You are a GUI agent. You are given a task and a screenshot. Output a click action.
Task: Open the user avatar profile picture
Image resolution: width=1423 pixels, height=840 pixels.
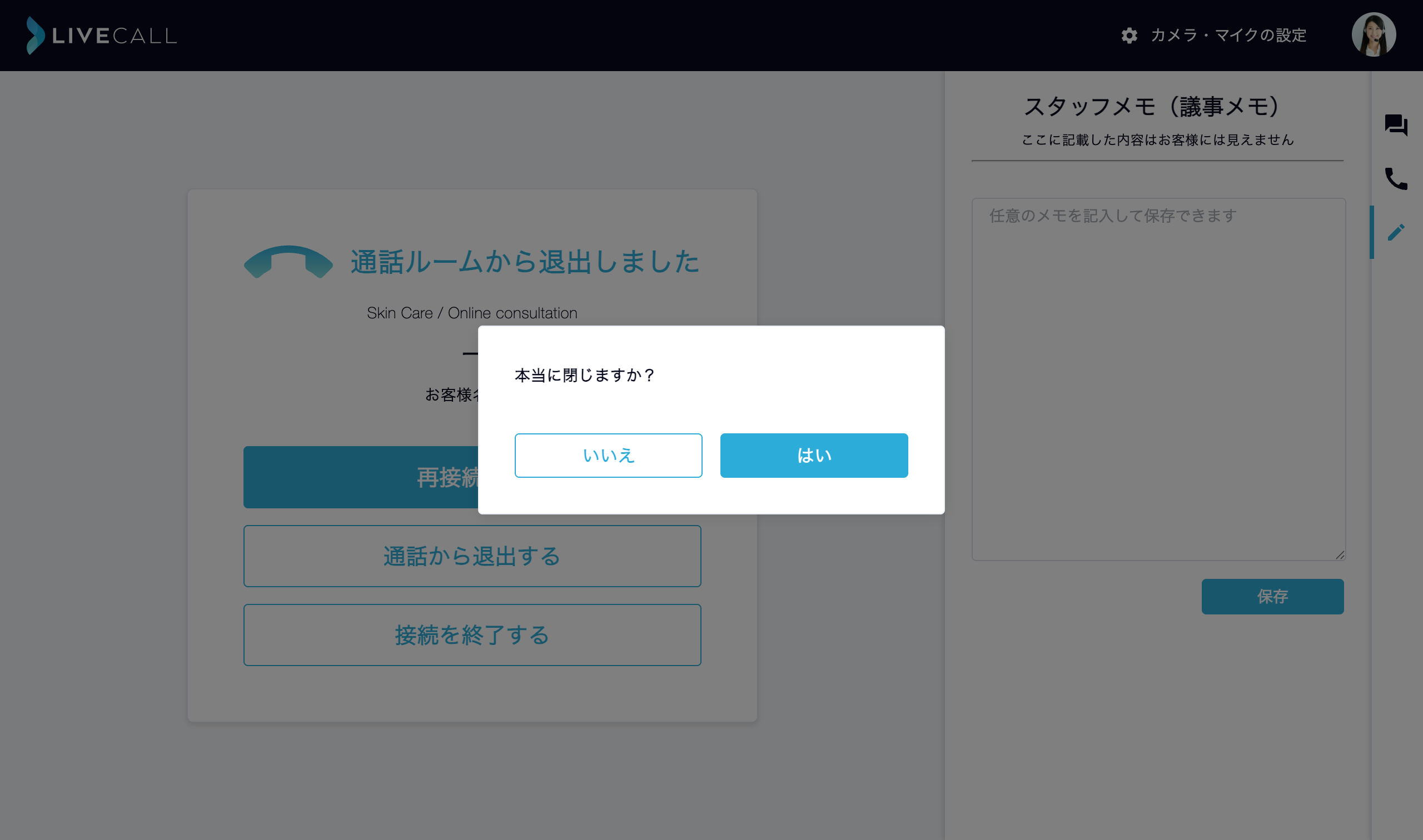coord(1374,34)
